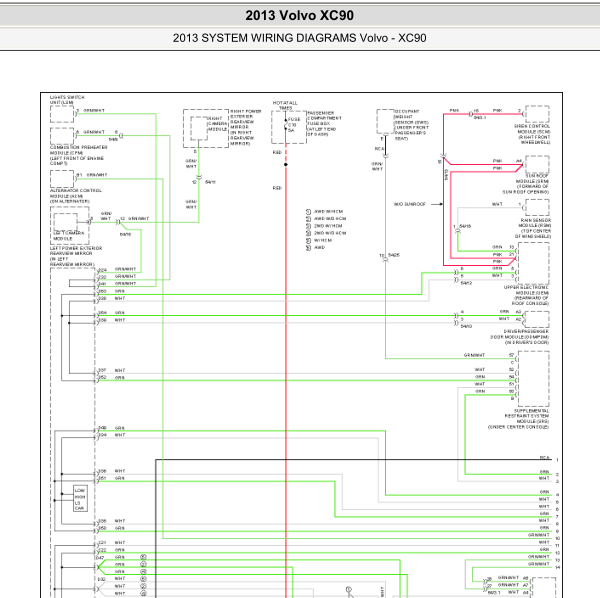Click the Occupant Weight Sensor component box
The width and height of the screenshot is (600, 598).
385,122
